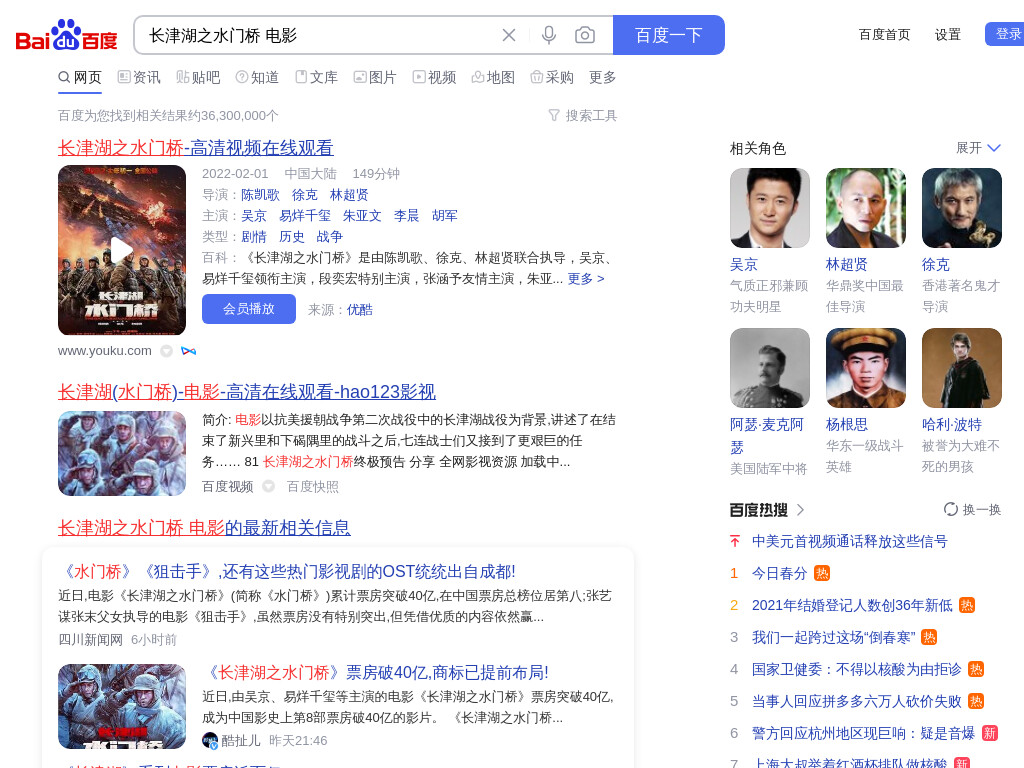Switch to the 图片 tab
This screenshot has height=768, width=1024.
pos(376,78)
